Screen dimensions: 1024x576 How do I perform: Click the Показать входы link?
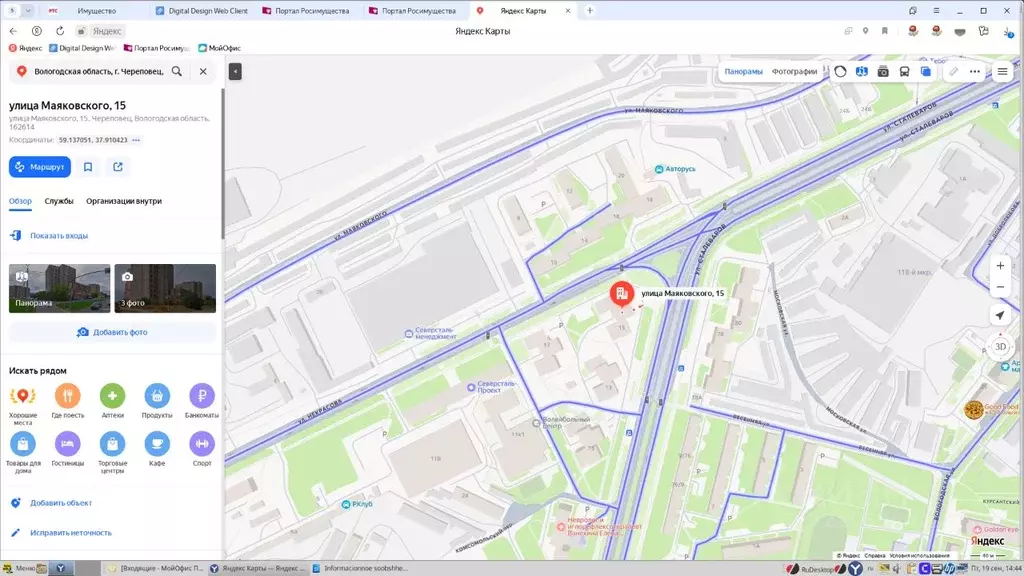click(x=59, y=236)
